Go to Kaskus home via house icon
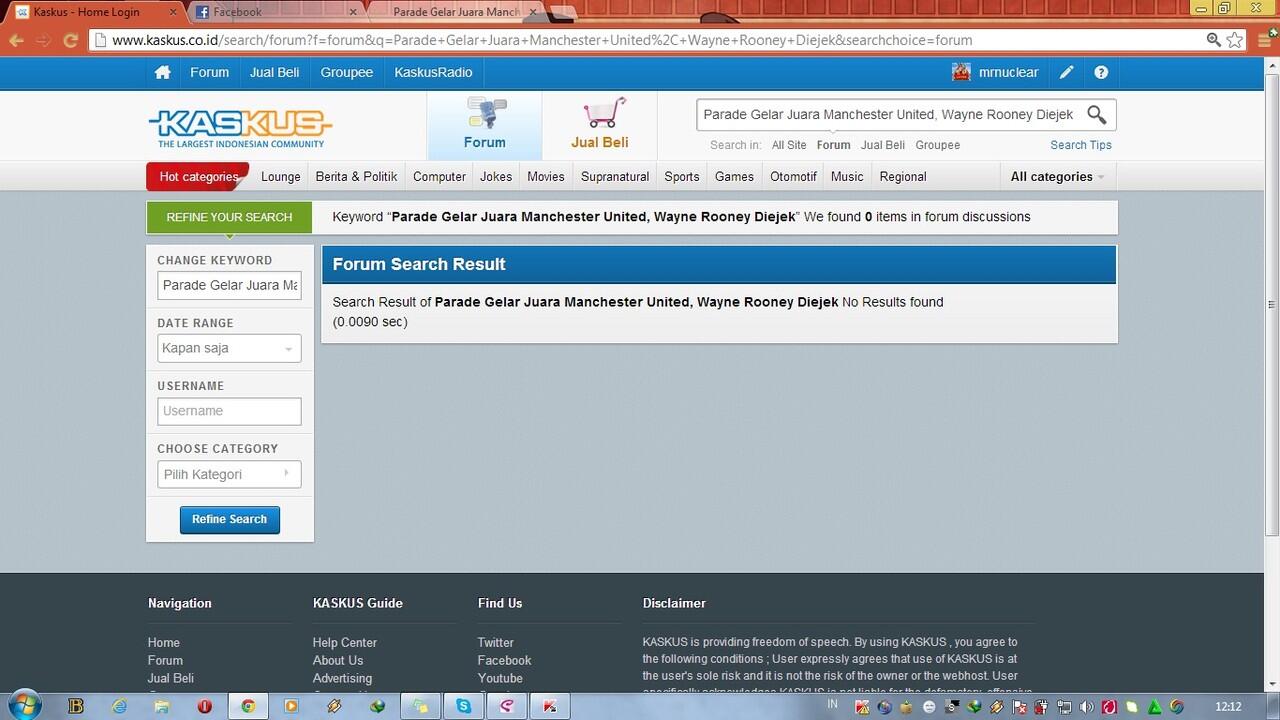1280x720 pixels. [162, 72]
